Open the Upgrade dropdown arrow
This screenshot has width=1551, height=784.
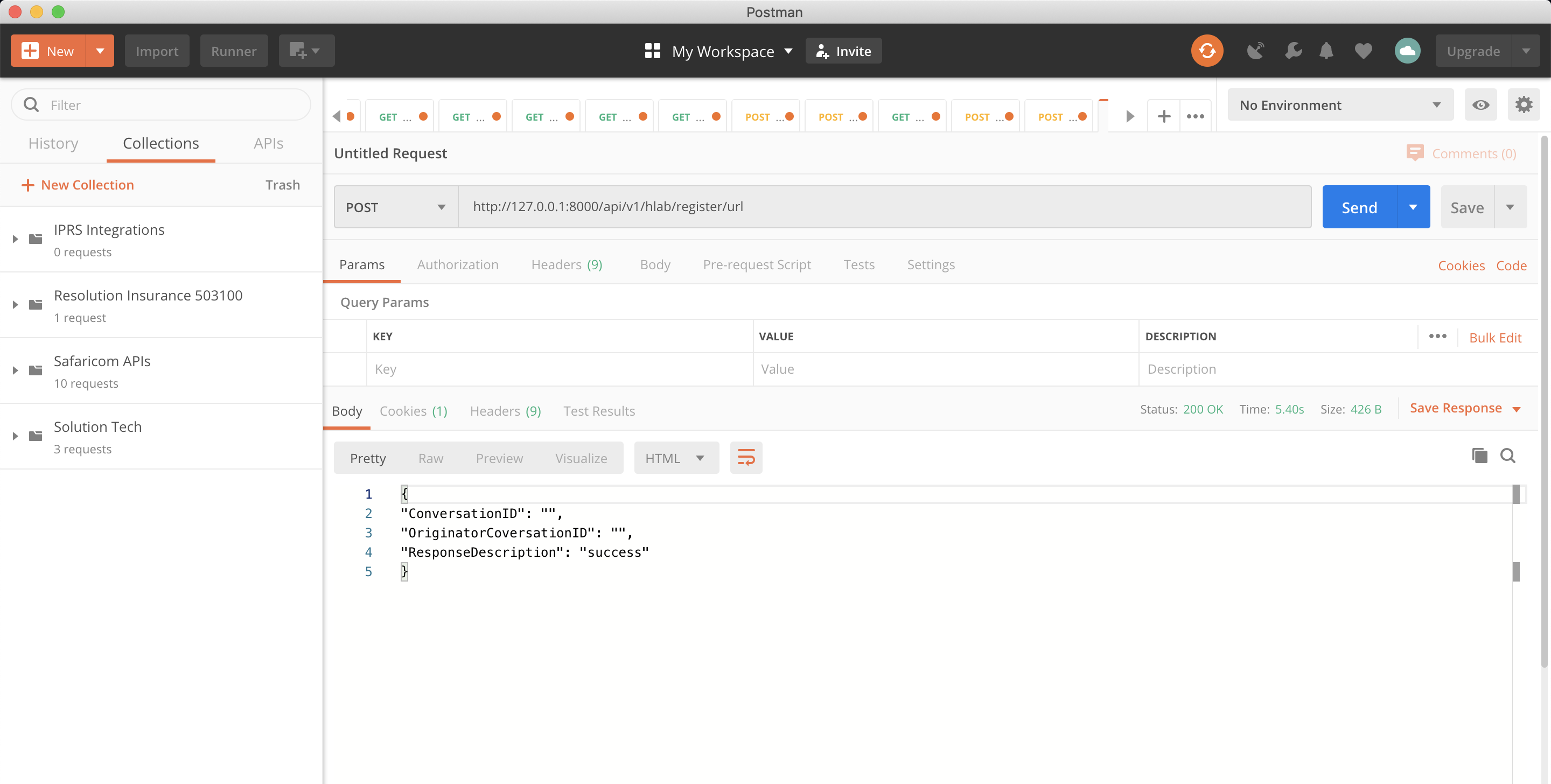click(x=1525, y=51)
